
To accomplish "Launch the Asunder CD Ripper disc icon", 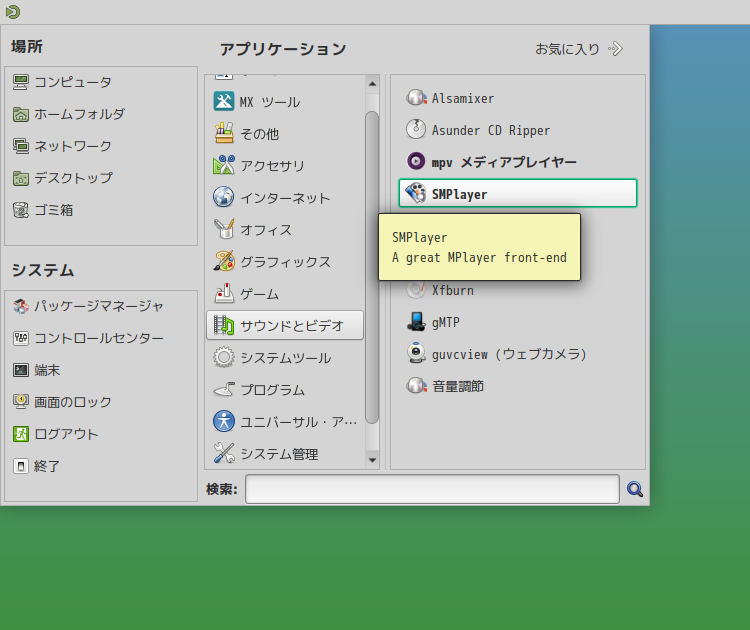I will tap(416, 129).
